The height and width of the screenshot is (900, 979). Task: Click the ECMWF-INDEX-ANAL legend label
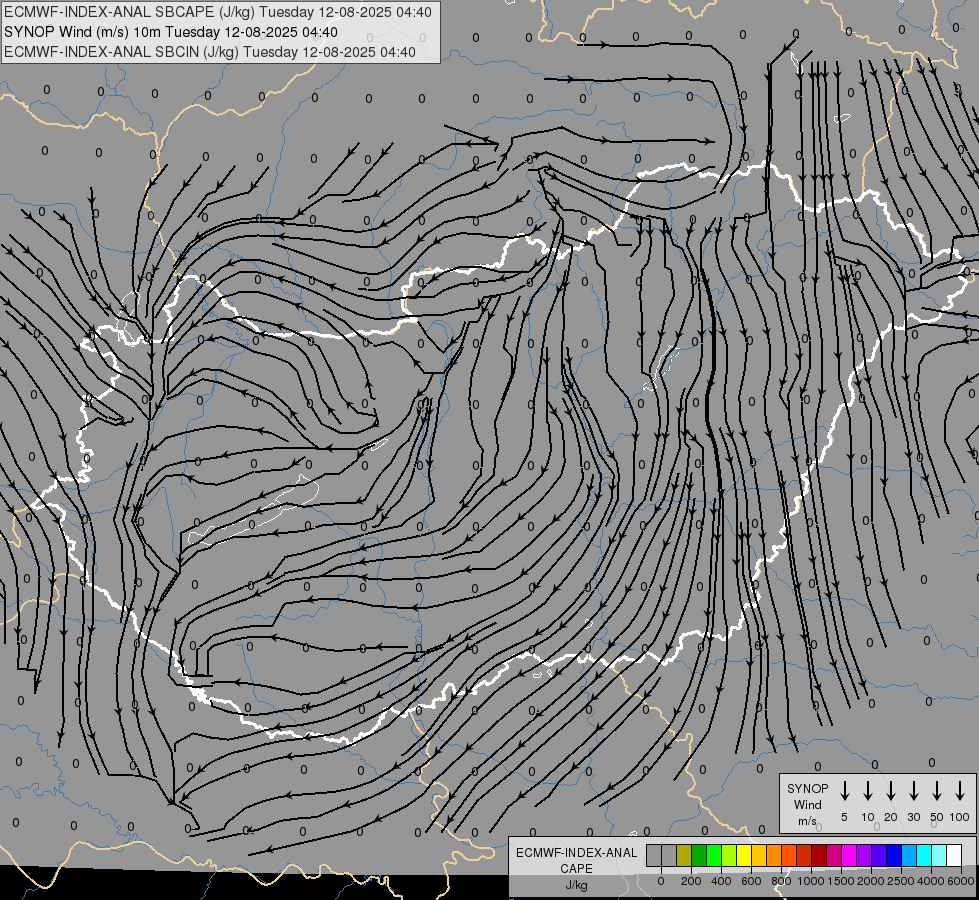click(576, 853)
